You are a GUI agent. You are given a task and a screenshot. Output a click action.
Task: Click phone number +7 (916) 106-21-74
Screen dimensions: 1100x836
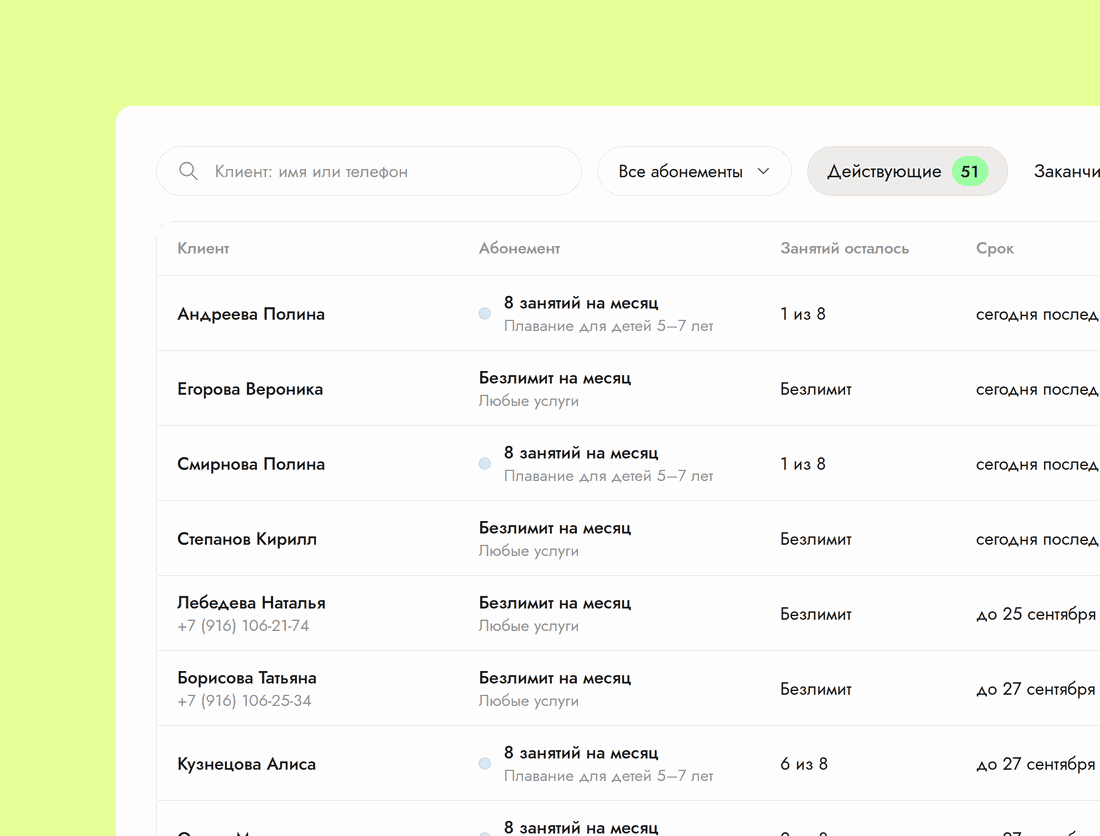pos(243,626)
